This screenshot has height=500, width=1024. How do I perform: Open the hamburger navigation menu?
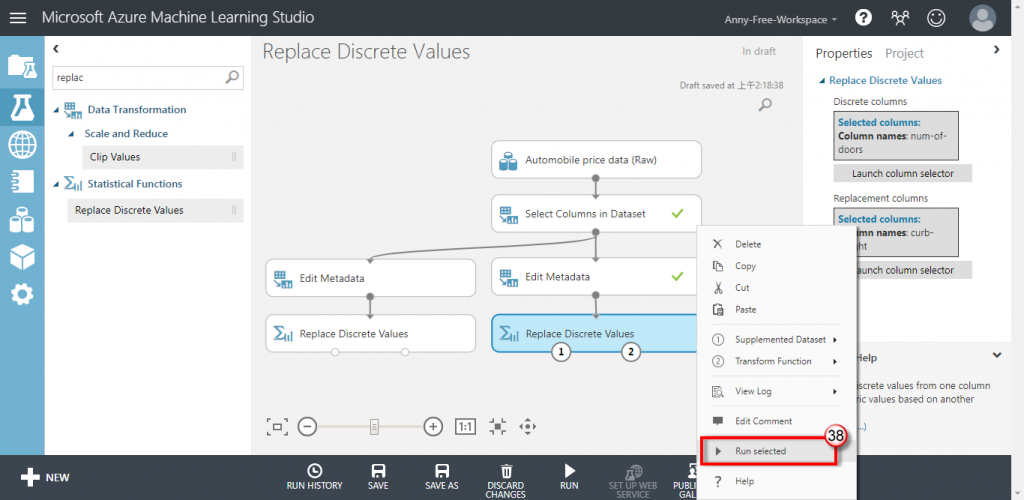pyautogui.click(x=18, y=18)
